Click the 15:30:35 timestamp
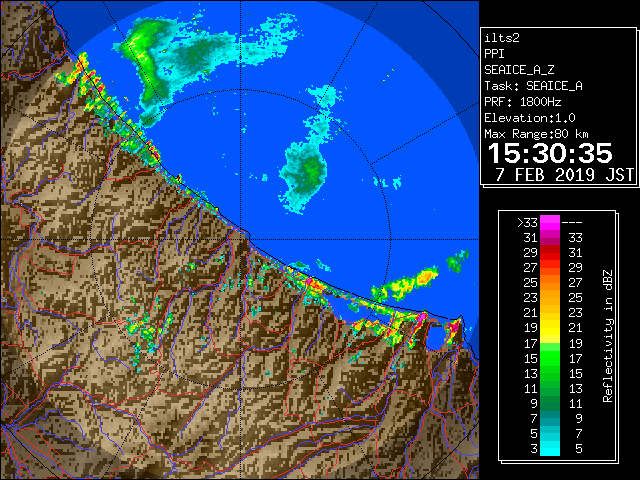The image size is (640, 480). point(550,153)
